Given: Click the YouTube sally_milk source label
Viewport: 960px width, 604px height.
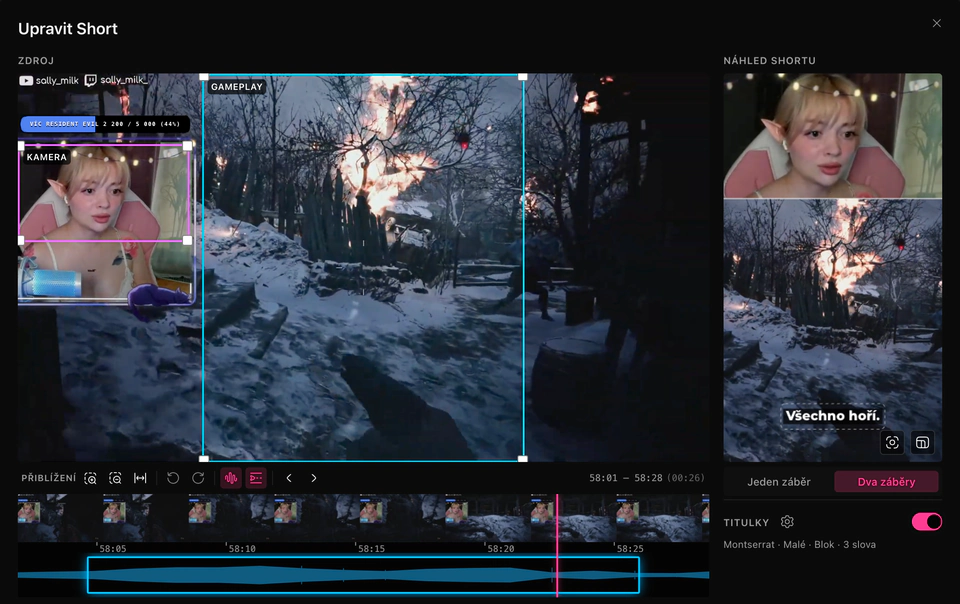Looking at the screenshot, I should (x=49, y=81).
